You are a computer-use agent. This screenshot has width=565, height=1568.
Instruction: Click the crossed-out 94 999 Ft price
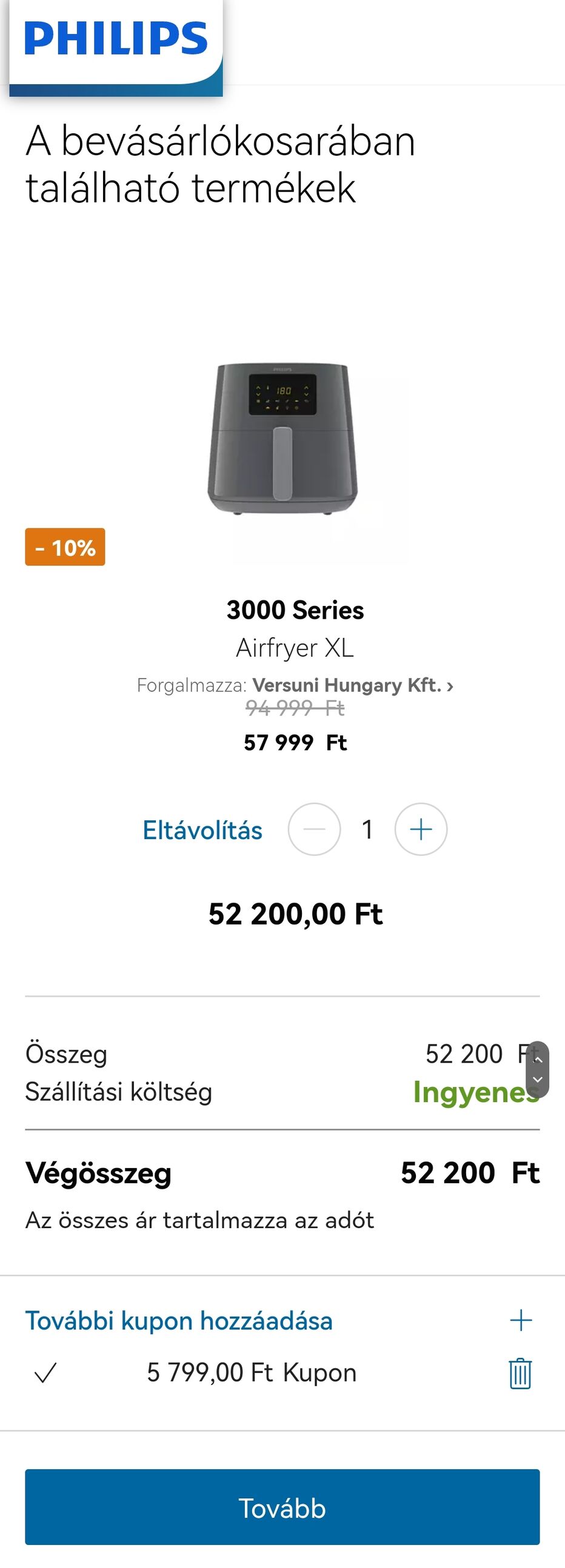(295, 708)
